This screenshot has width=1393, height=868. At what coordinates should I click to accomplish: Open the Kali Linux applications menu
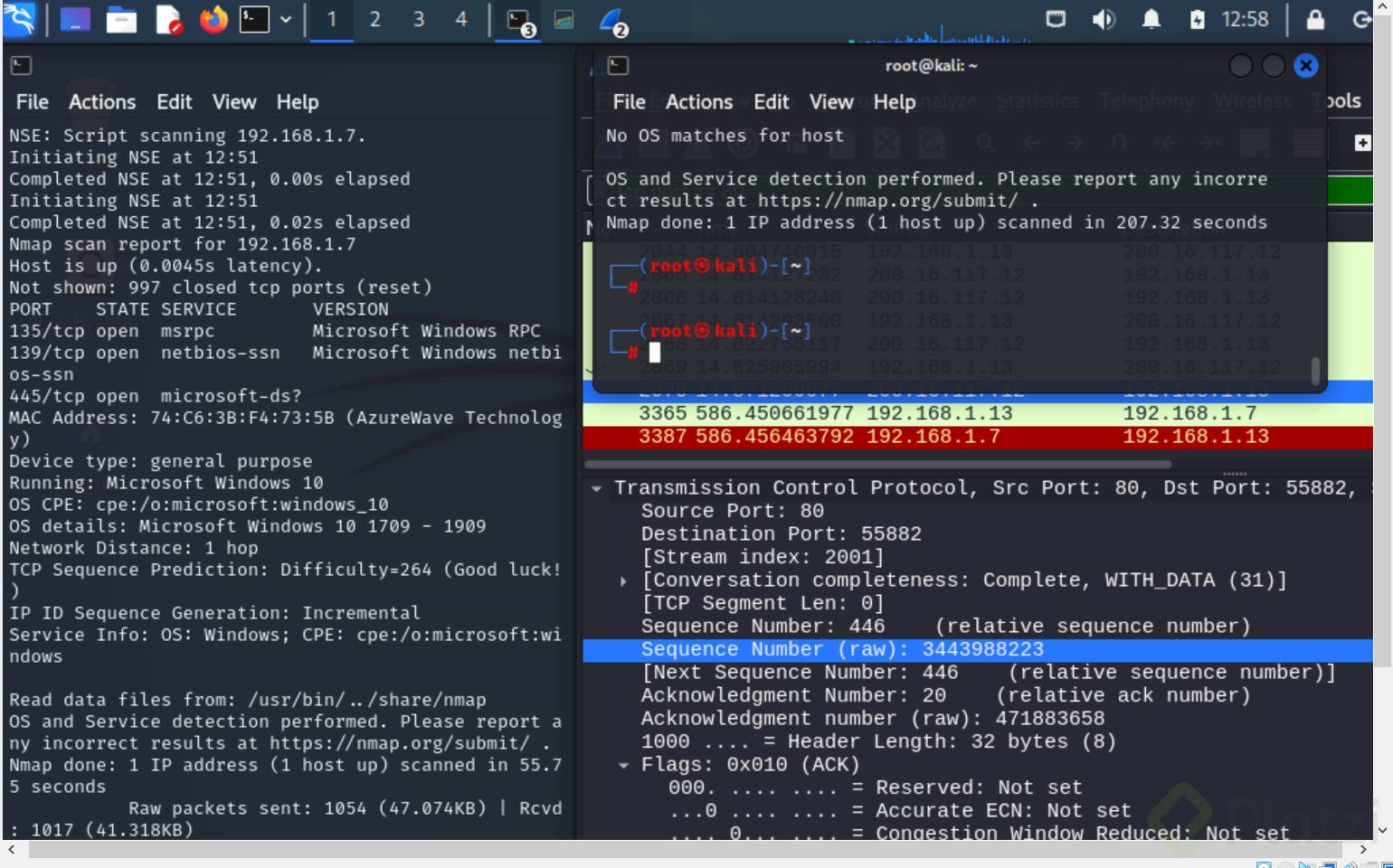(20, 19)
